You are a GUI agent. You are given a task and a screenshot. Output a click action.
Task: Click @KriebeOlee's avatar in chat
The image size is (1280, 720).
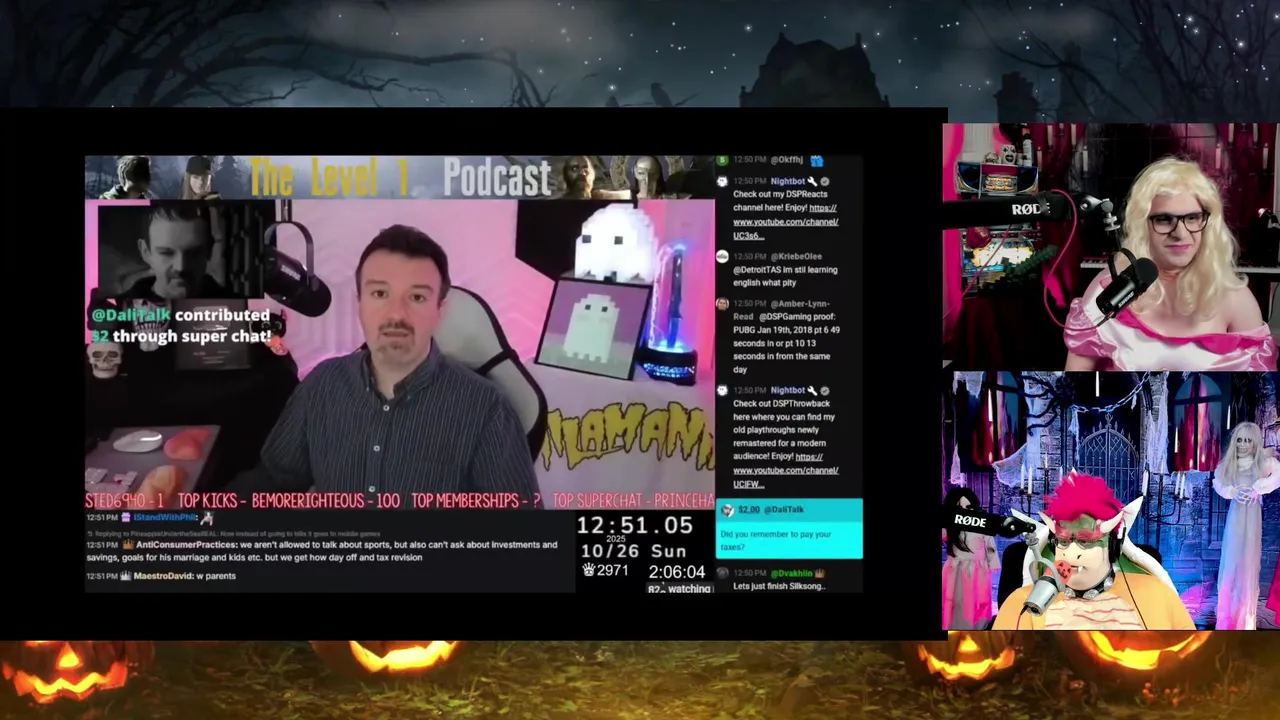722,257
